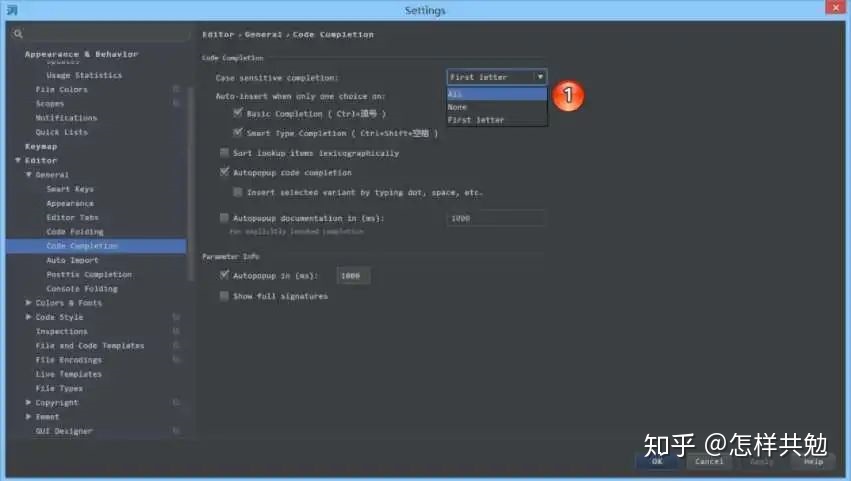
Task: Click the project-level icon beside File Colors
Action: click(x=176, y=89)
